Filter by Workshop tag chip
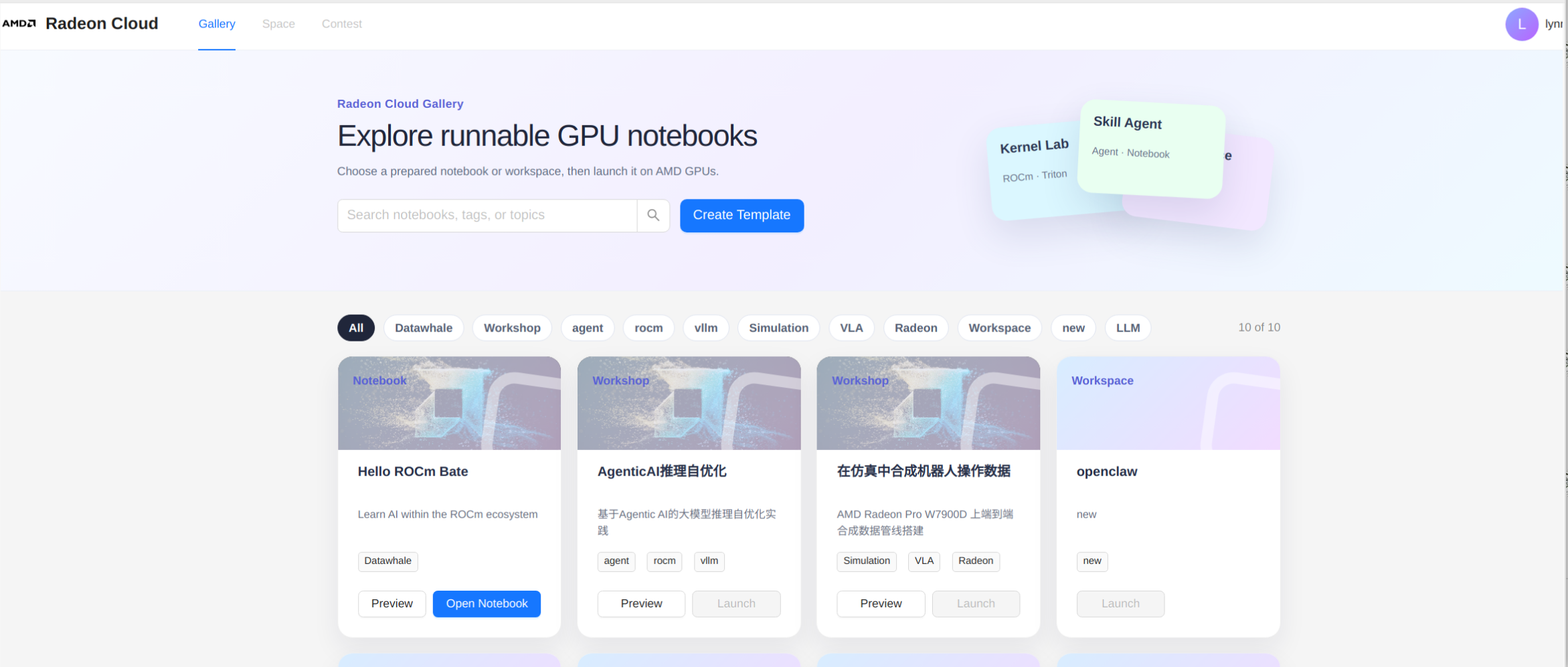 [x=512, y=327]
